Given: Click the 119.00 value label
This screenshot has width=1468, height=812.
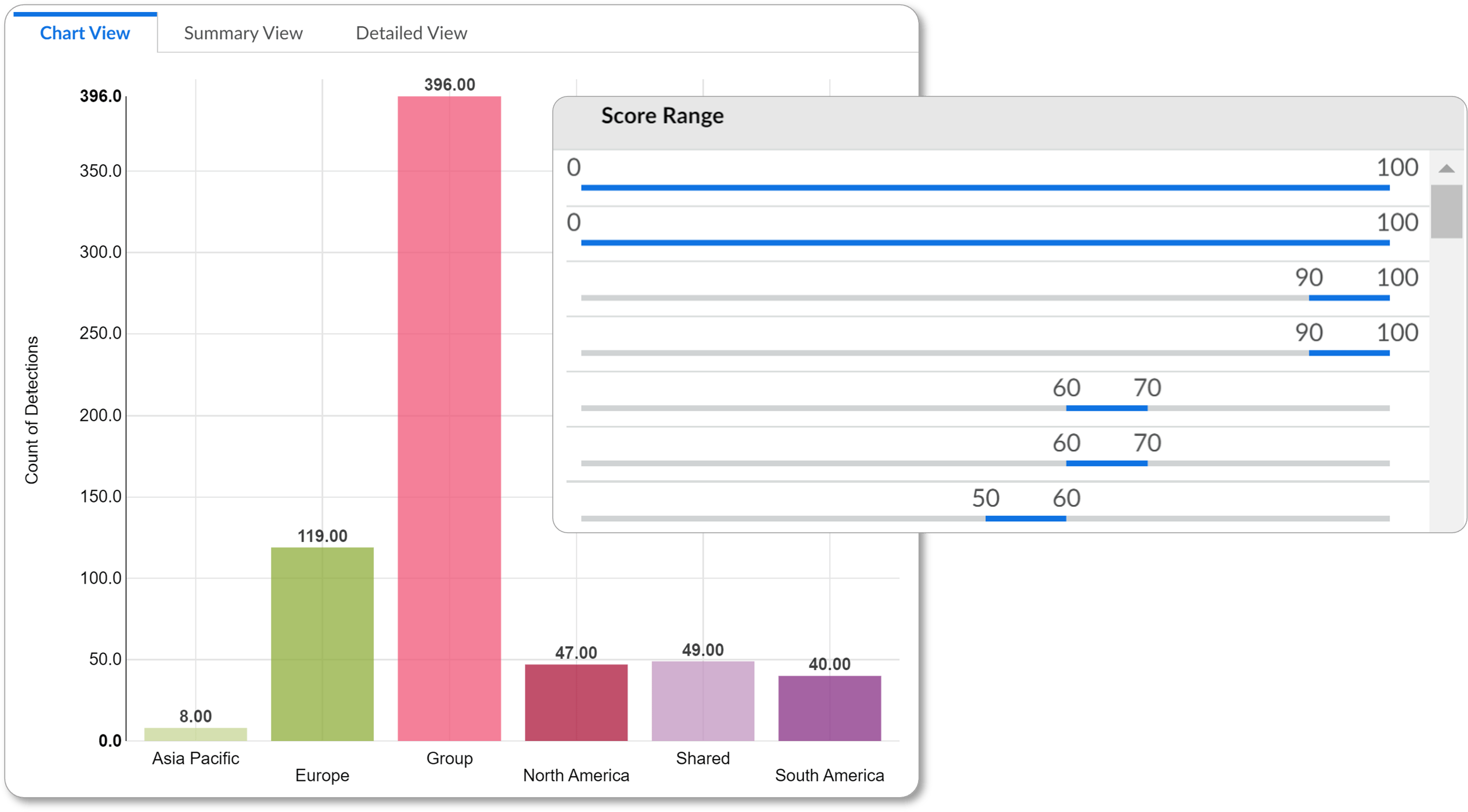Looking at the screenshot, I should [322, 536].
